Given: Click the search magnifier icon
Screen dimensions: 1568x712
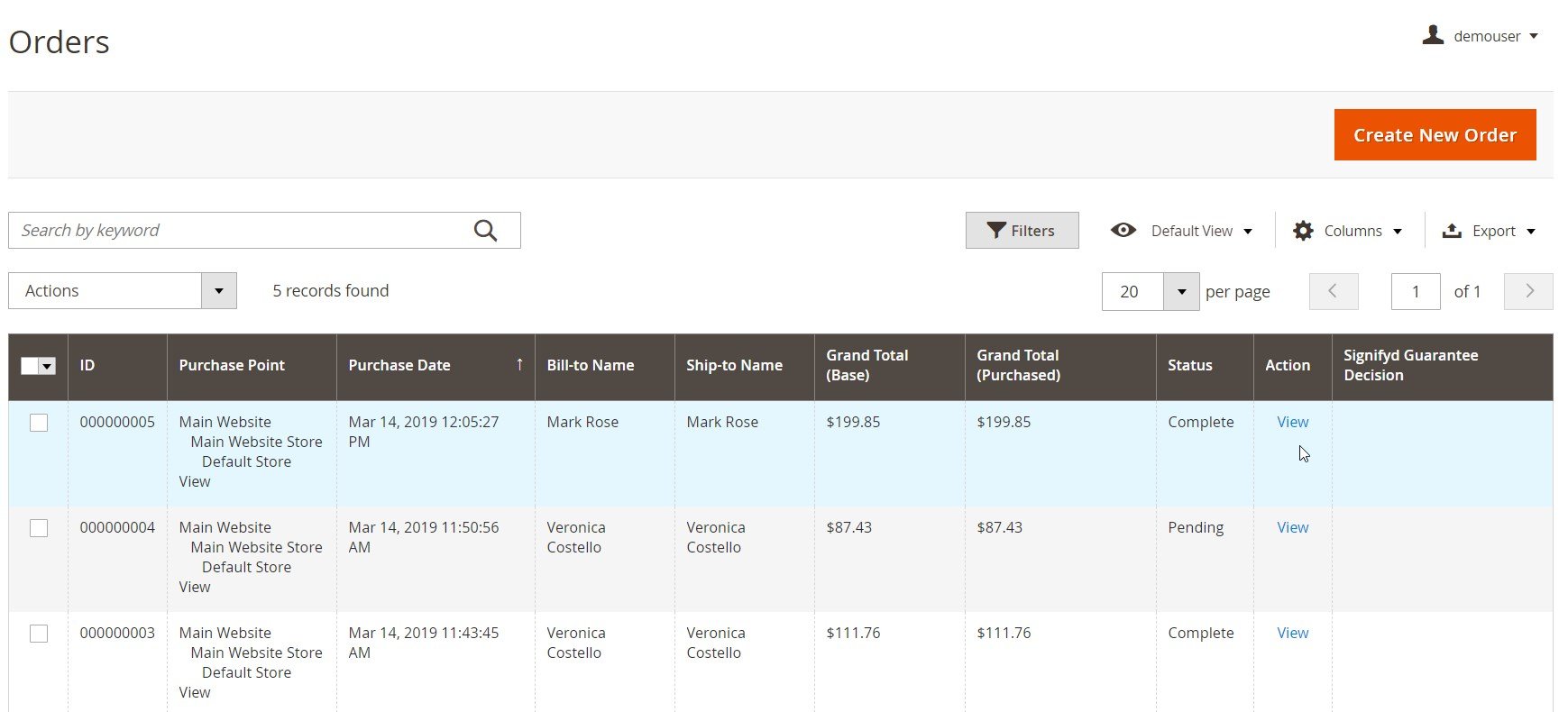Looking at the screenshot, I should pyautogui.click(x=485, y=231).
